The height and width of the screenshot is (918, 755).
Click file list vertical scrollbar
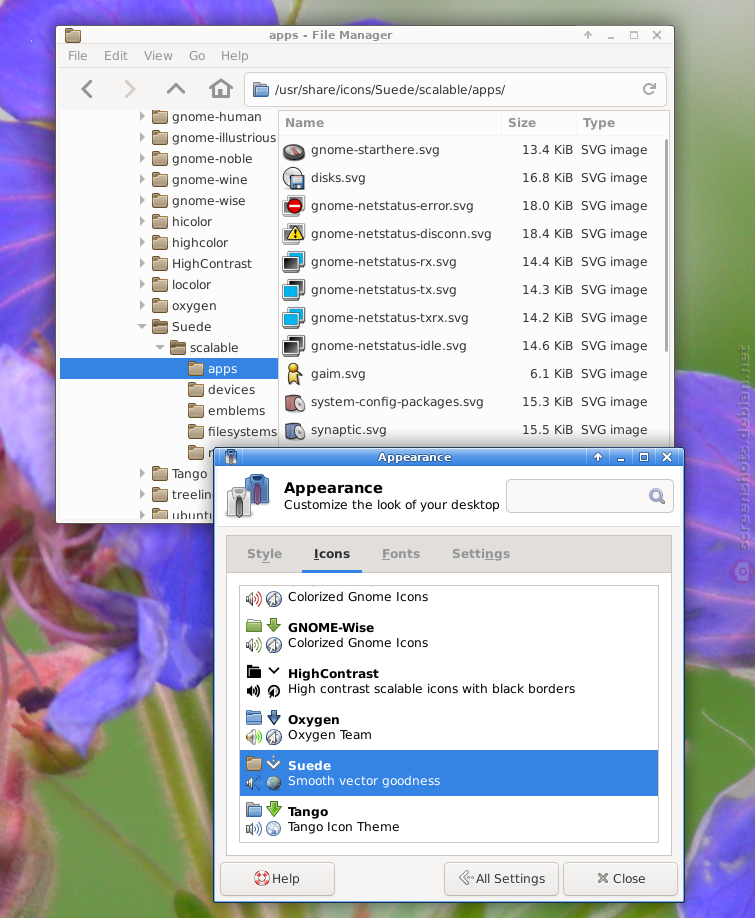(x=666, y=246)
